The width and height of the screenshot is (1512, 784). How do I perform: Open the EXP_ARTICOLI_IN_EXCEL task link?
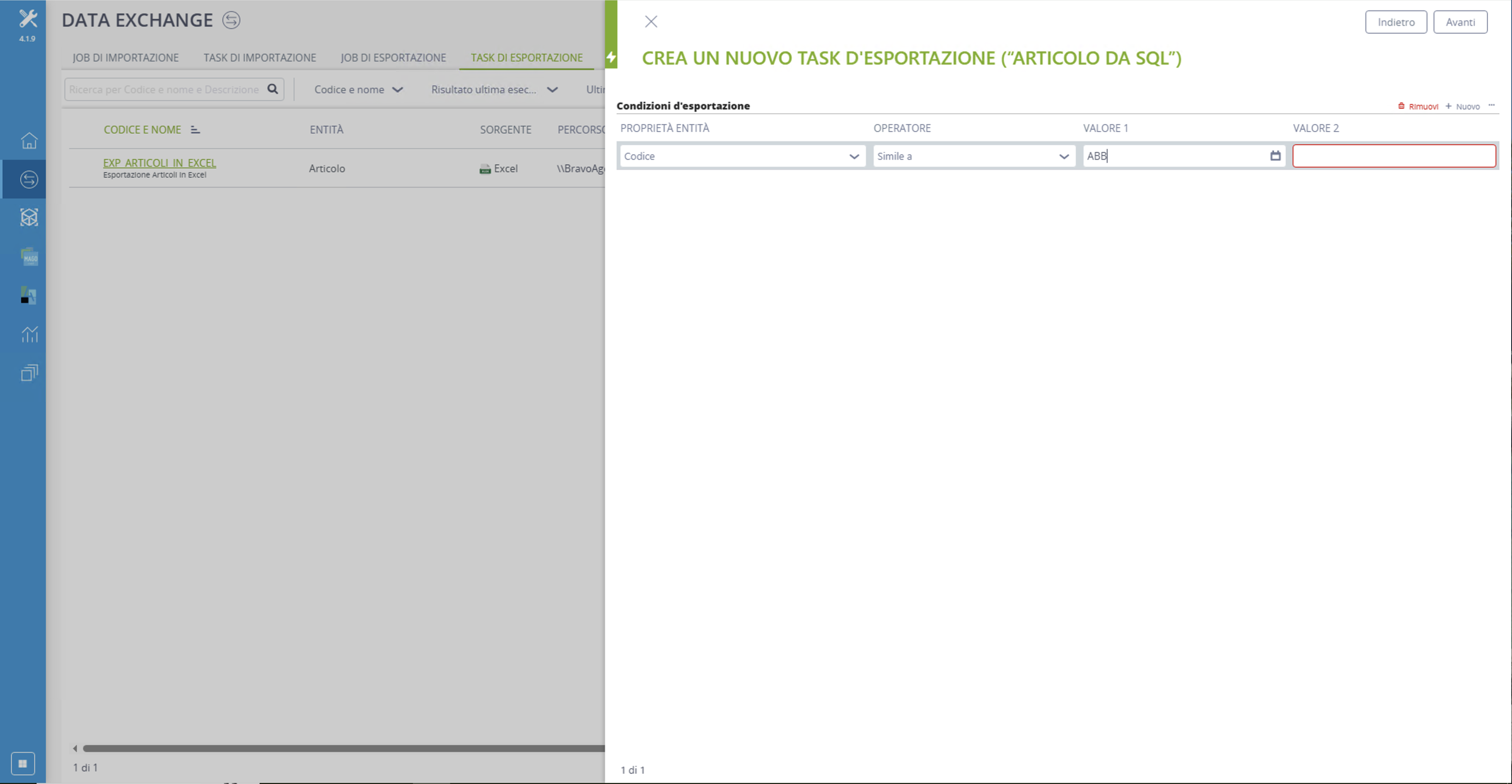point(160,162)
